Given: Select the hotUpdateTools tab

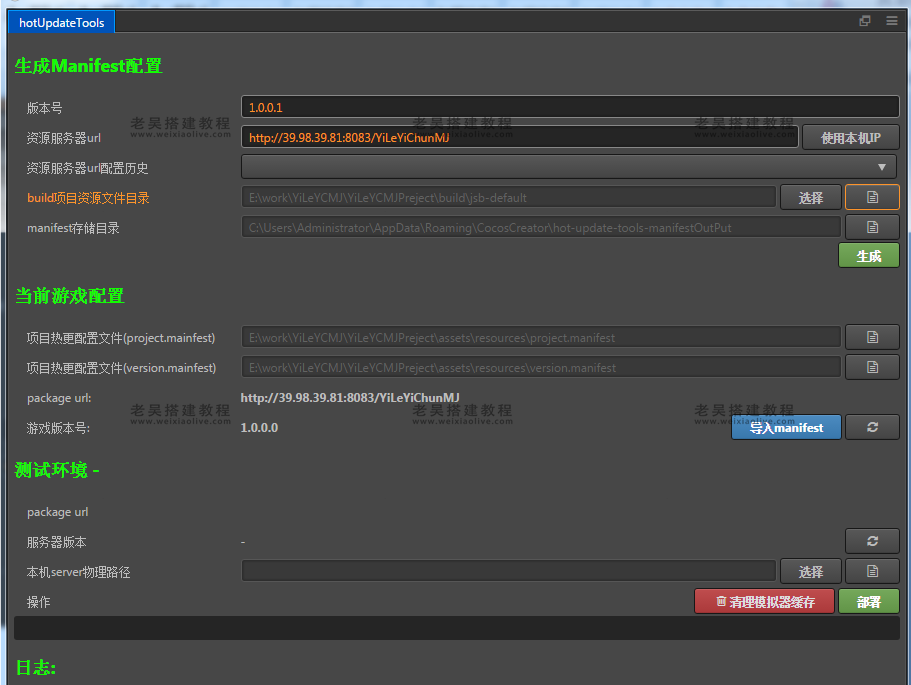Looking at the screenshot, I should pos(62,22).
